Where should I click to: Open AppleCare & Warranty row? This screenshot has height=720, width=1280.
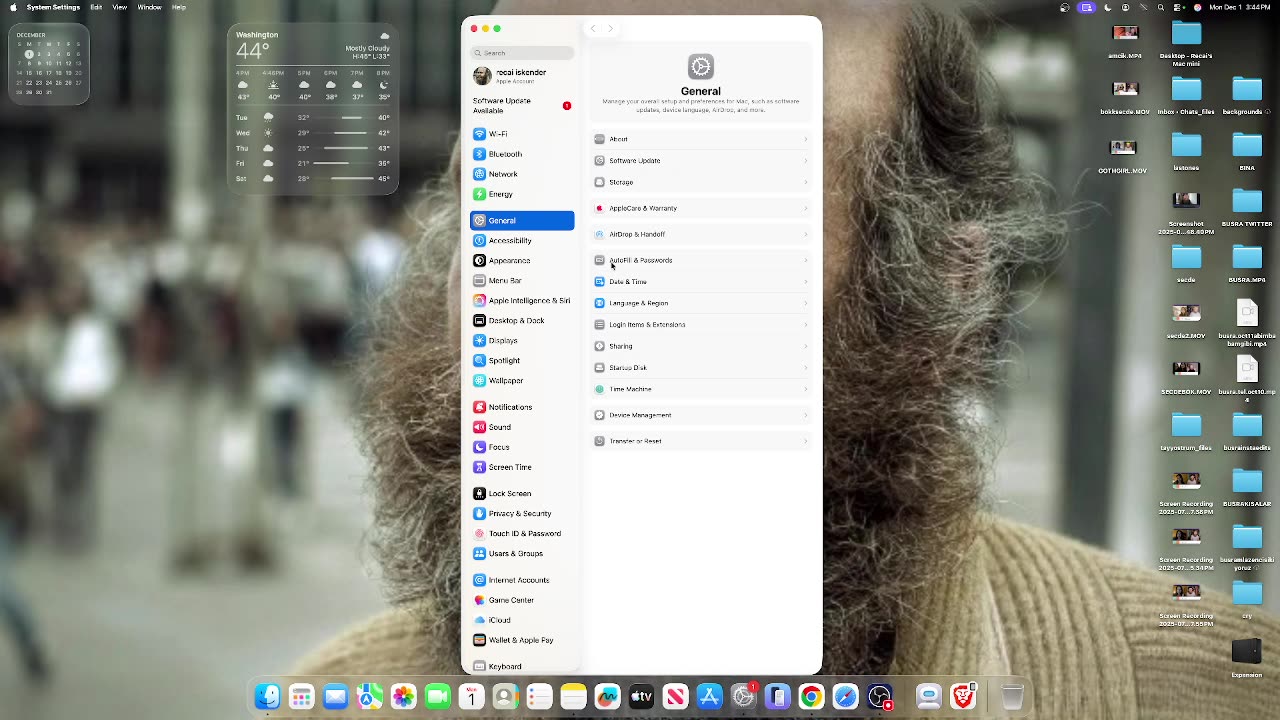700,208
